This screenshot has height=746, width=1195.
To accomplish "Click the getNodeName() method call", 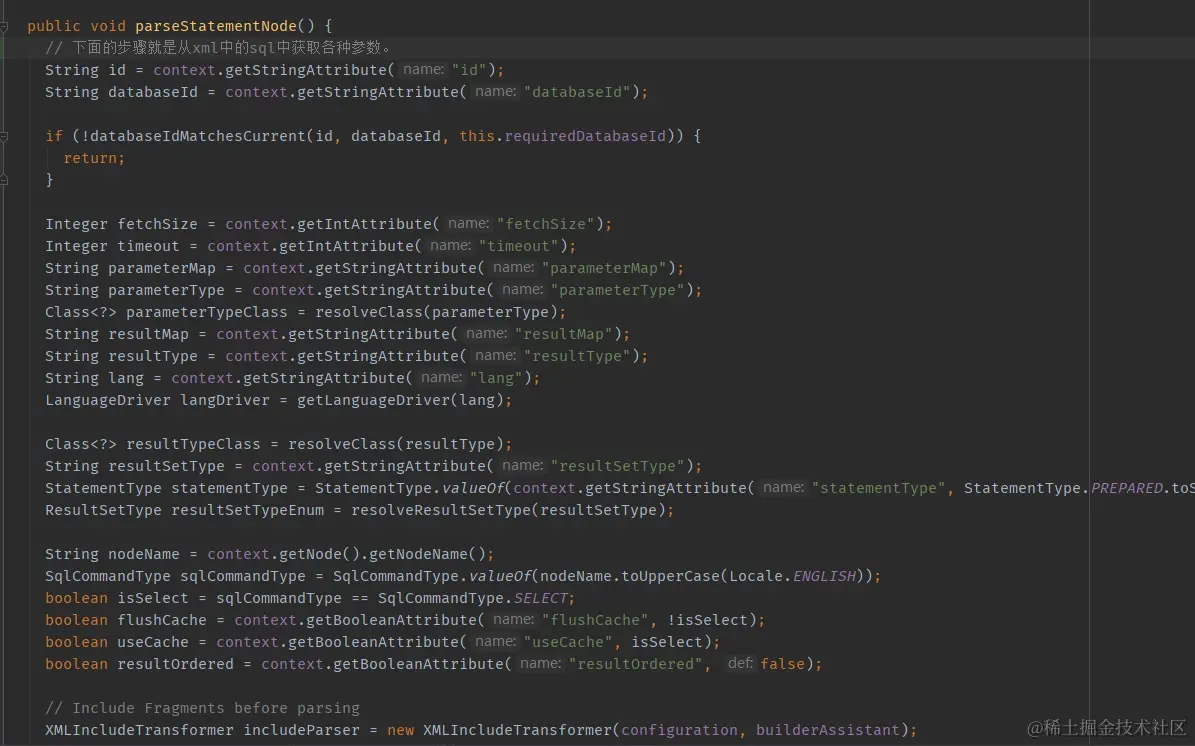I will click(x=429, y=554).
